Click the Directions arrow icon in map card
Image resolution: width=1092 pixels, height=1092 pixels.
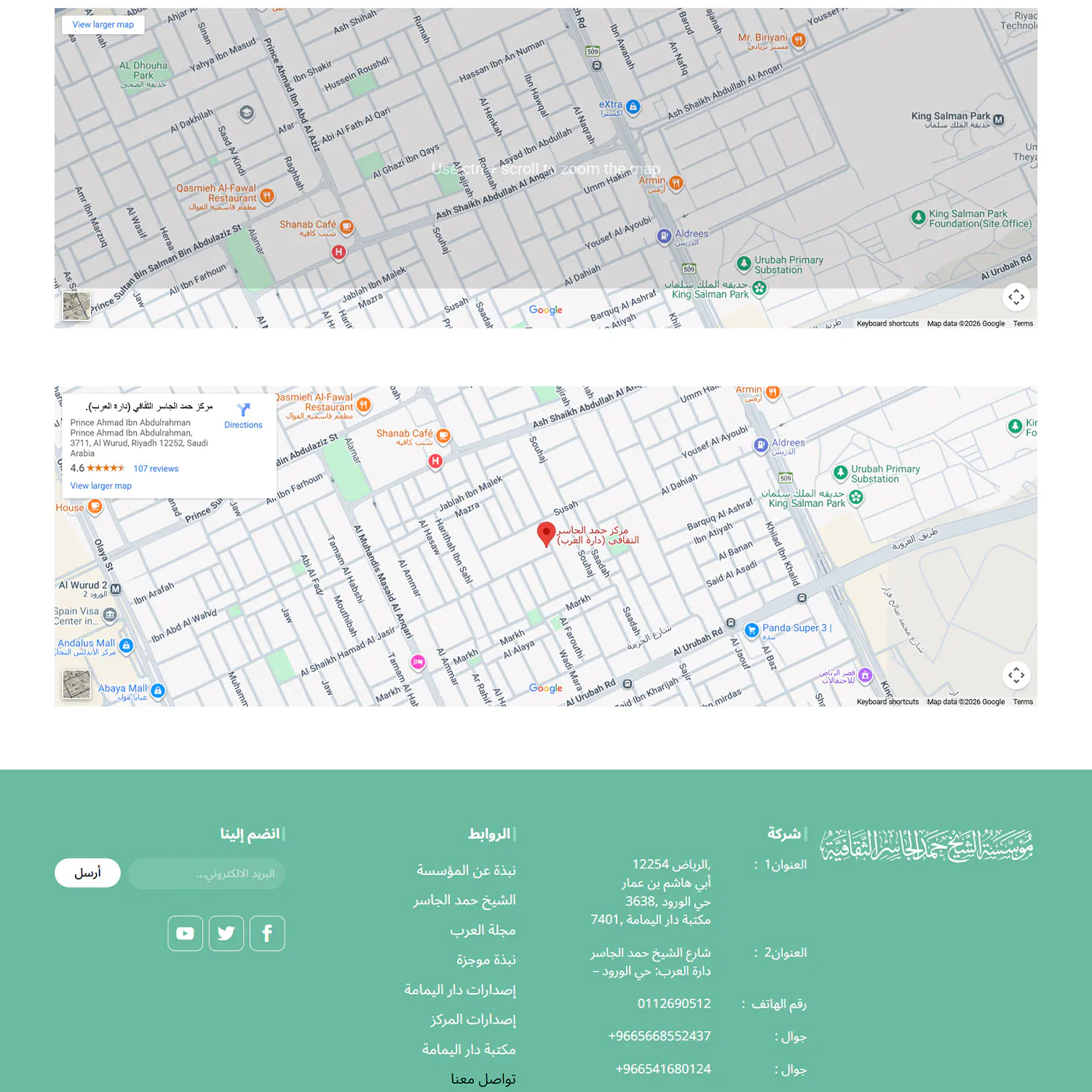pyautogui.click(x=243, y=410)
